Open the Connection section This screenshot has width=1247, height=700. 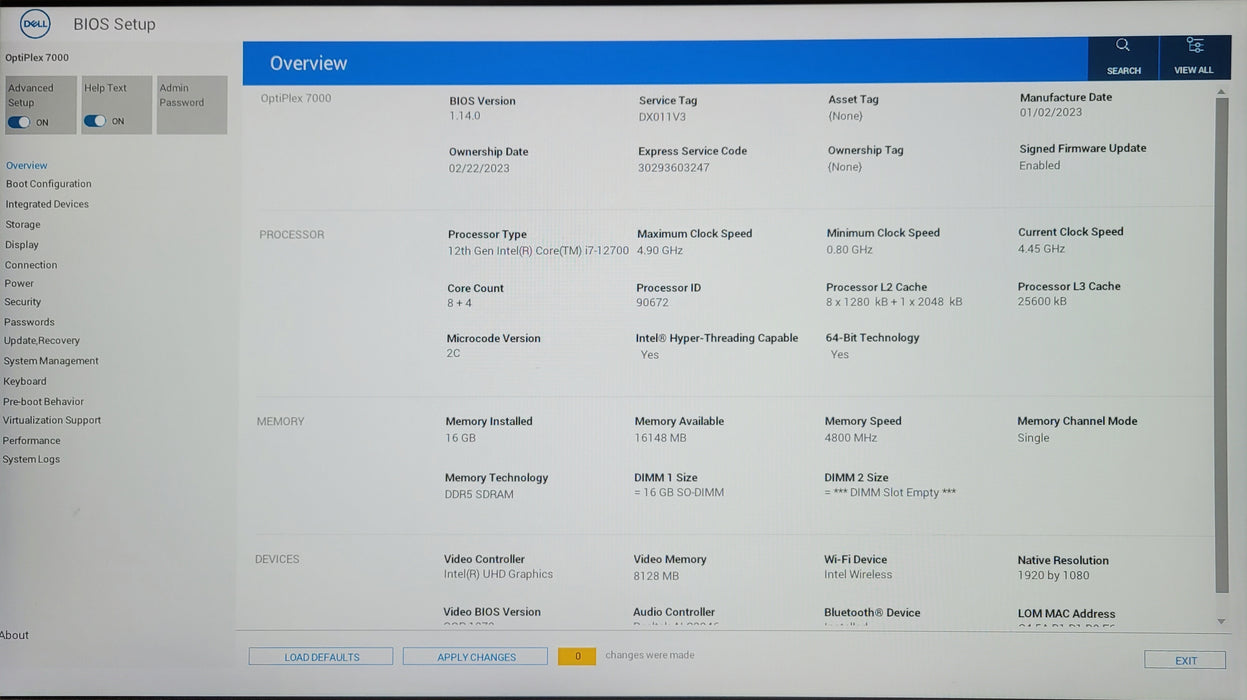pos(31,265)
